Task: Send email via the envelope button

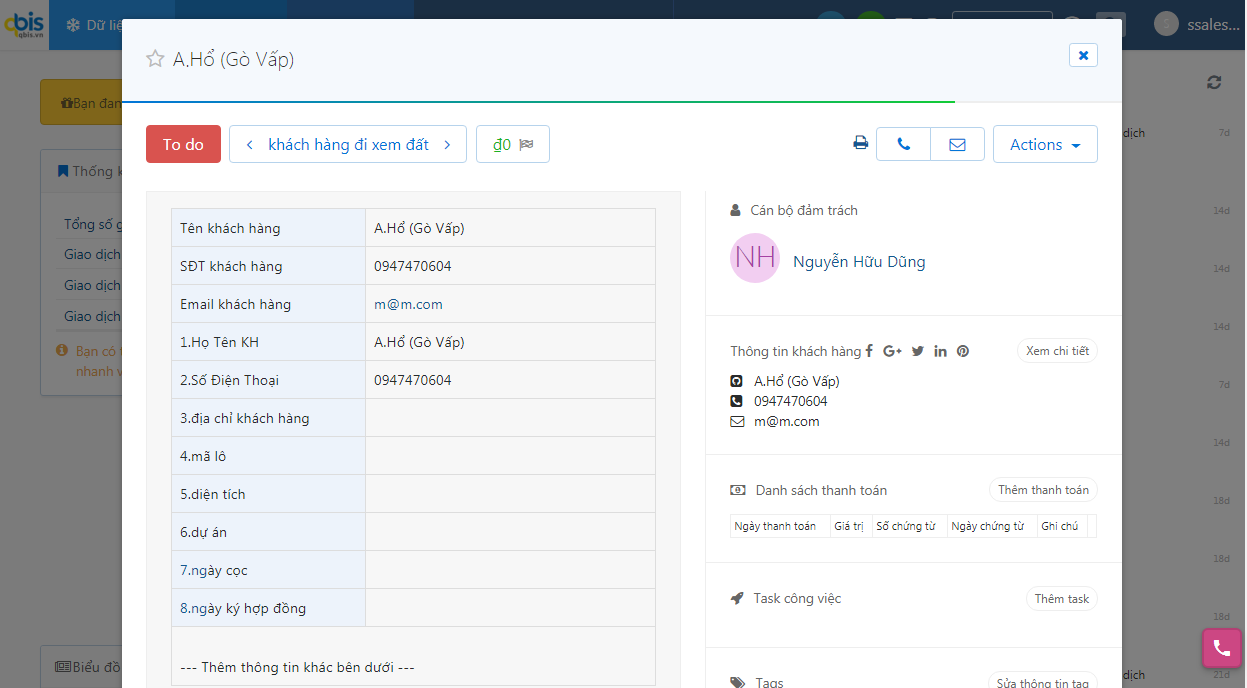Action: click(x=957, y=144)
